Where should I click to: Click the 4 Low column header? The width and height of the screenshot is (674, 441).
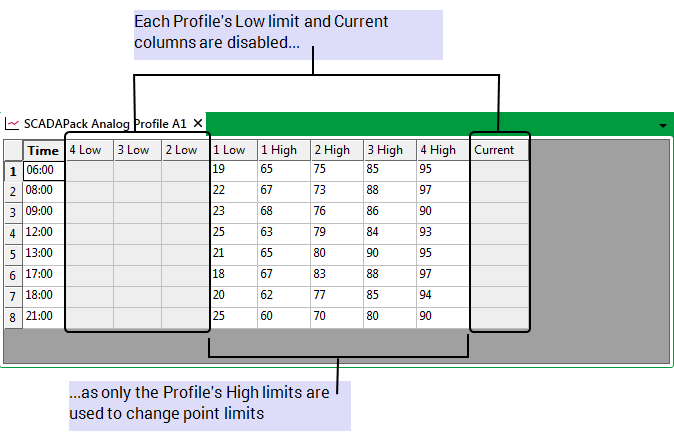[x=89, y=150]
